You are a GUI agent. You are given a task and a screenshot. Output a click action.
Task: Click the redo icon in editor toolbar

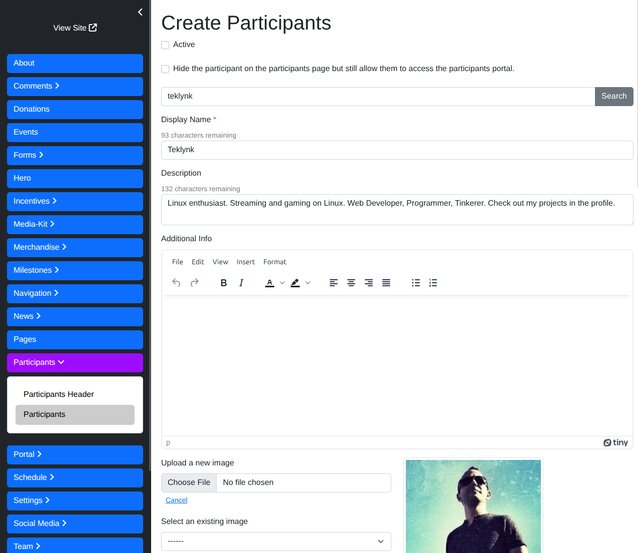point(195,283)
